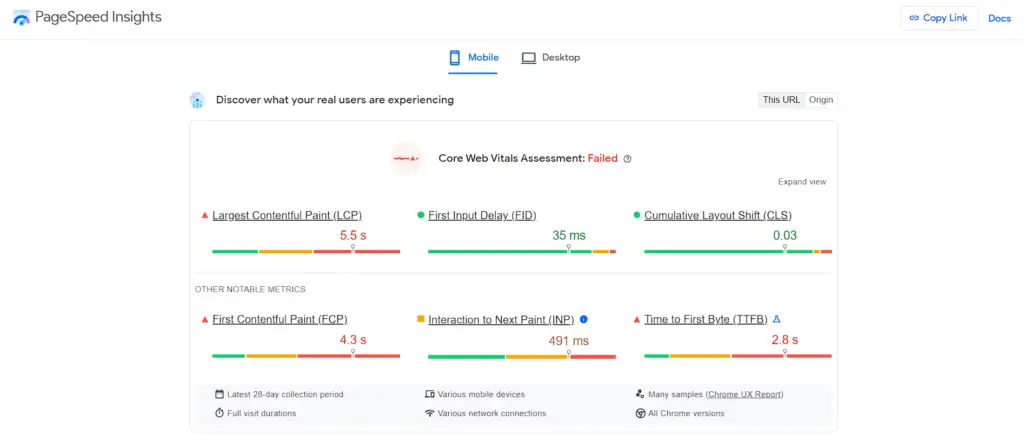Click the blue info icon next to INP
1024x441 pixels.
click(x=584, y=319)
